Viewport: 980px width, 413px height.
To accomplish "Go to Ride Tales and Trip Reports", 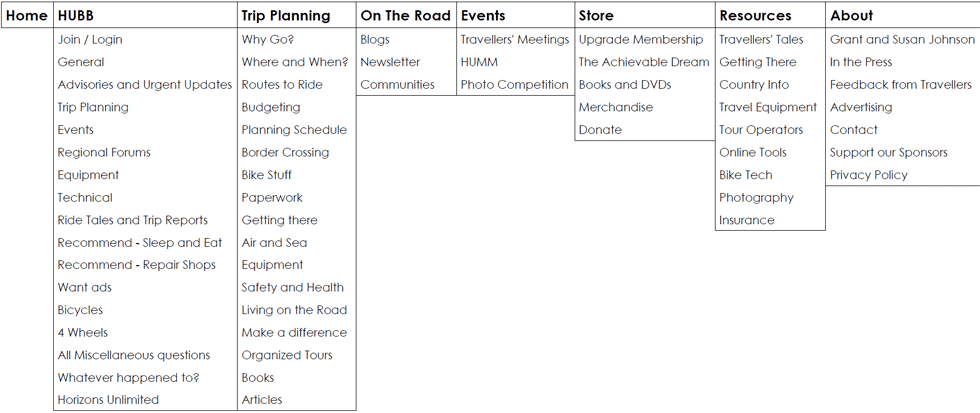I will [132, 220].
